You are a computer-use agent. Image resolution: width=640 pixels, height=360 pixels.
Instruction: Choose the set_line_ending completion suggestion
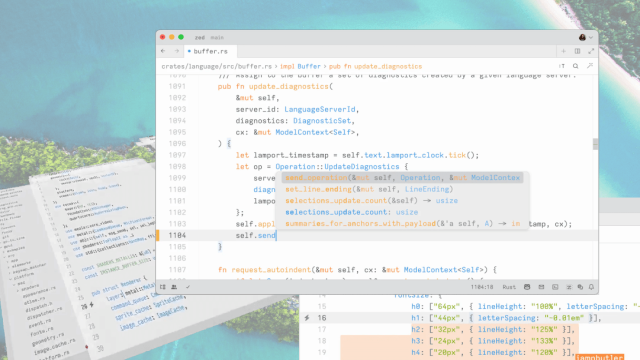(x=402, y=189)
